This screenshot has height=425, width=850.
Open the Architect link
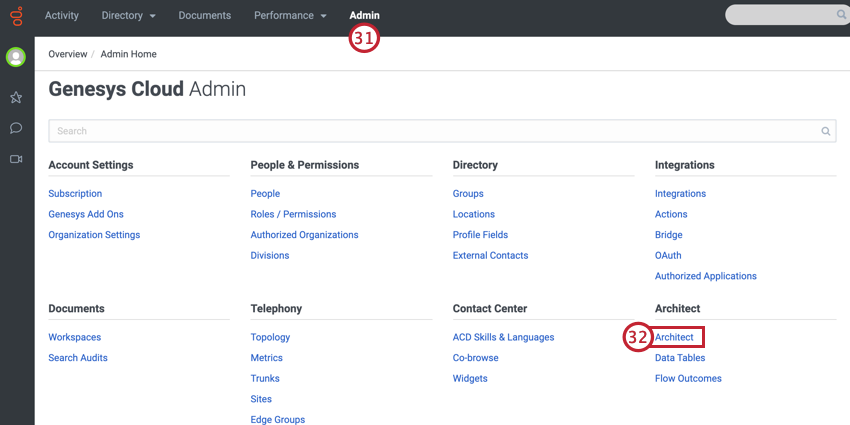pyautogui.click(x=674, y=337)
